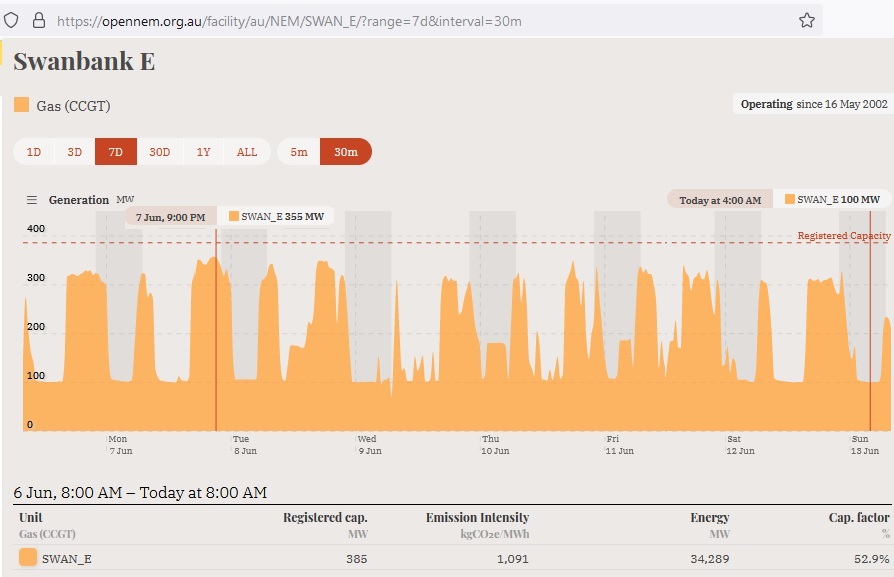Click Operating since 16 May 2002 badge
Image resolution: width=894 pixels, height=577 pixels.
point(814,104)
